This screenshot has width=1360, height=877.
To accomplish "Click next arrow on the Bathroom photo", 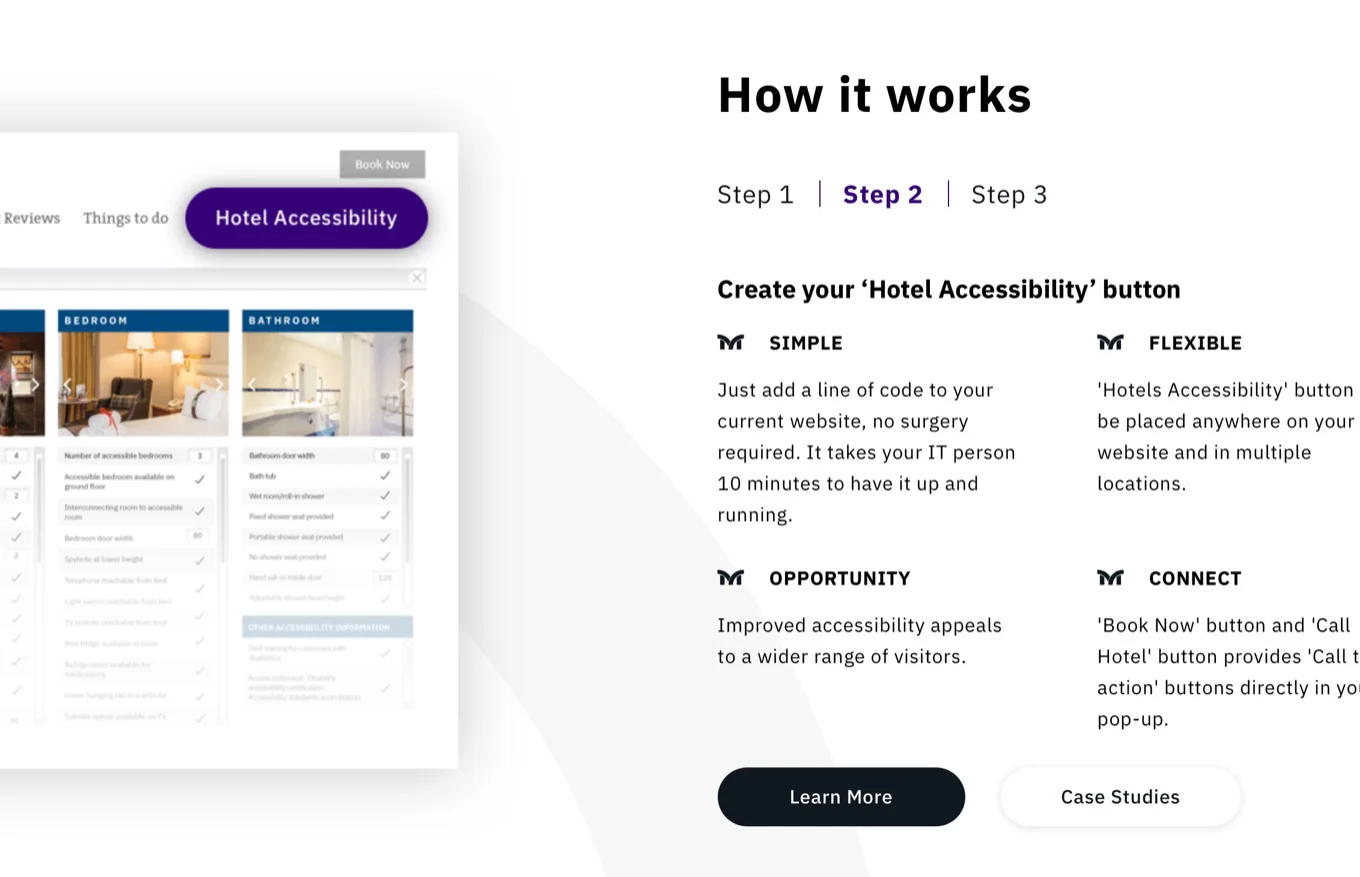I will (404, 384).
